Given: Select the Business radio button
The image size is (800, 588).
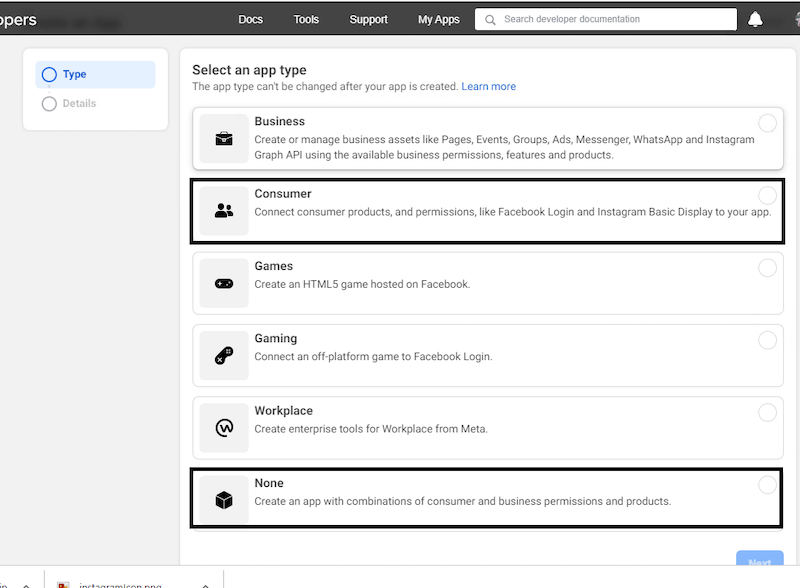Looking at the screenshot, I should coord(768,123).
